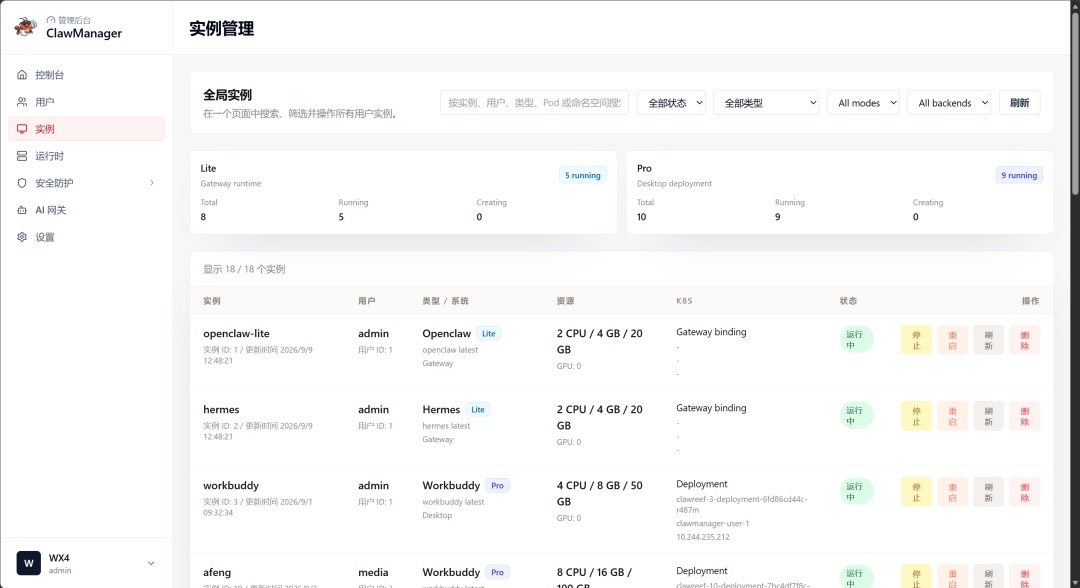
Task: Click the hermes instance name
Action: (x=221, y=409)
